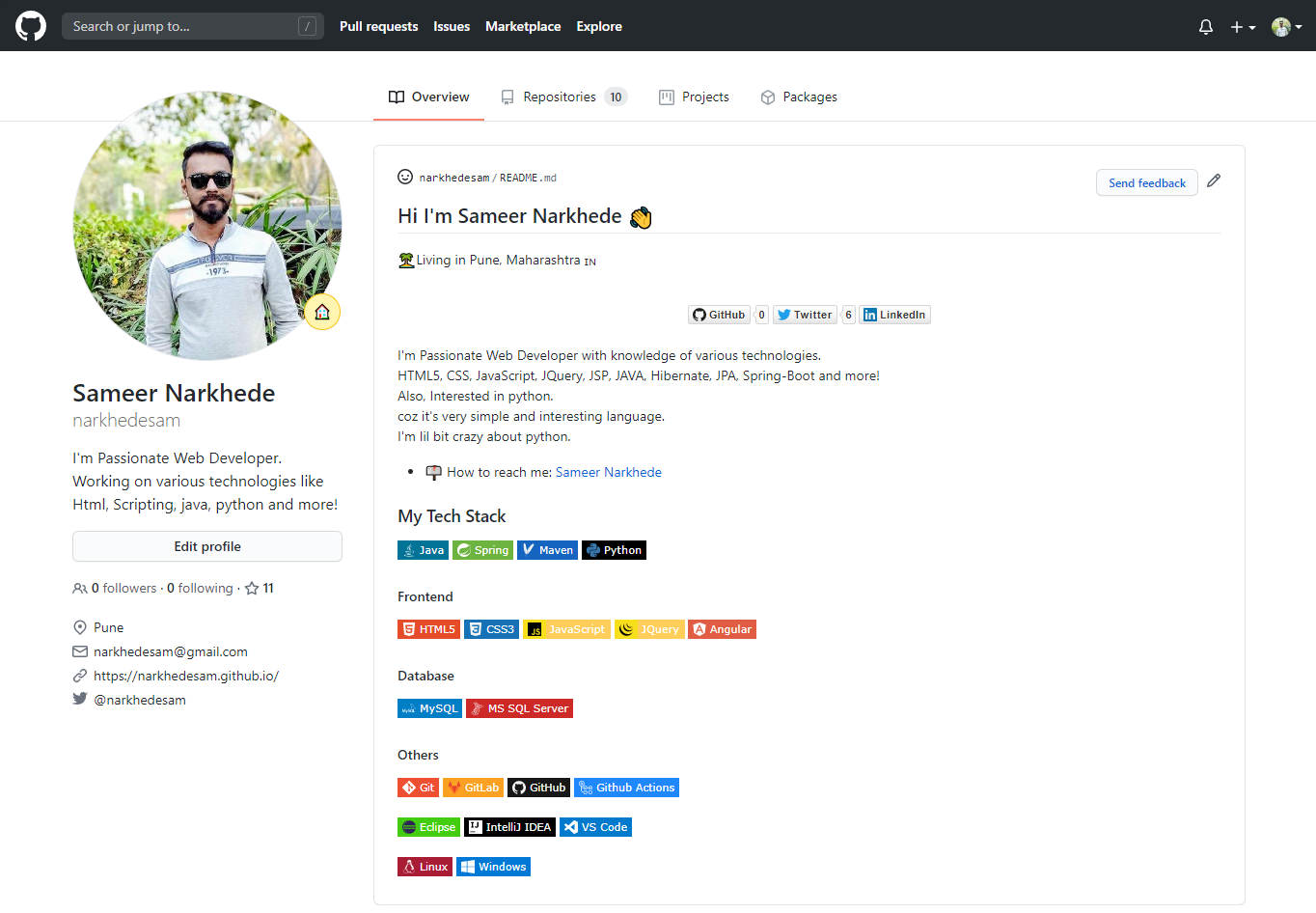Click the Twitter social badge

pos(805,315)
